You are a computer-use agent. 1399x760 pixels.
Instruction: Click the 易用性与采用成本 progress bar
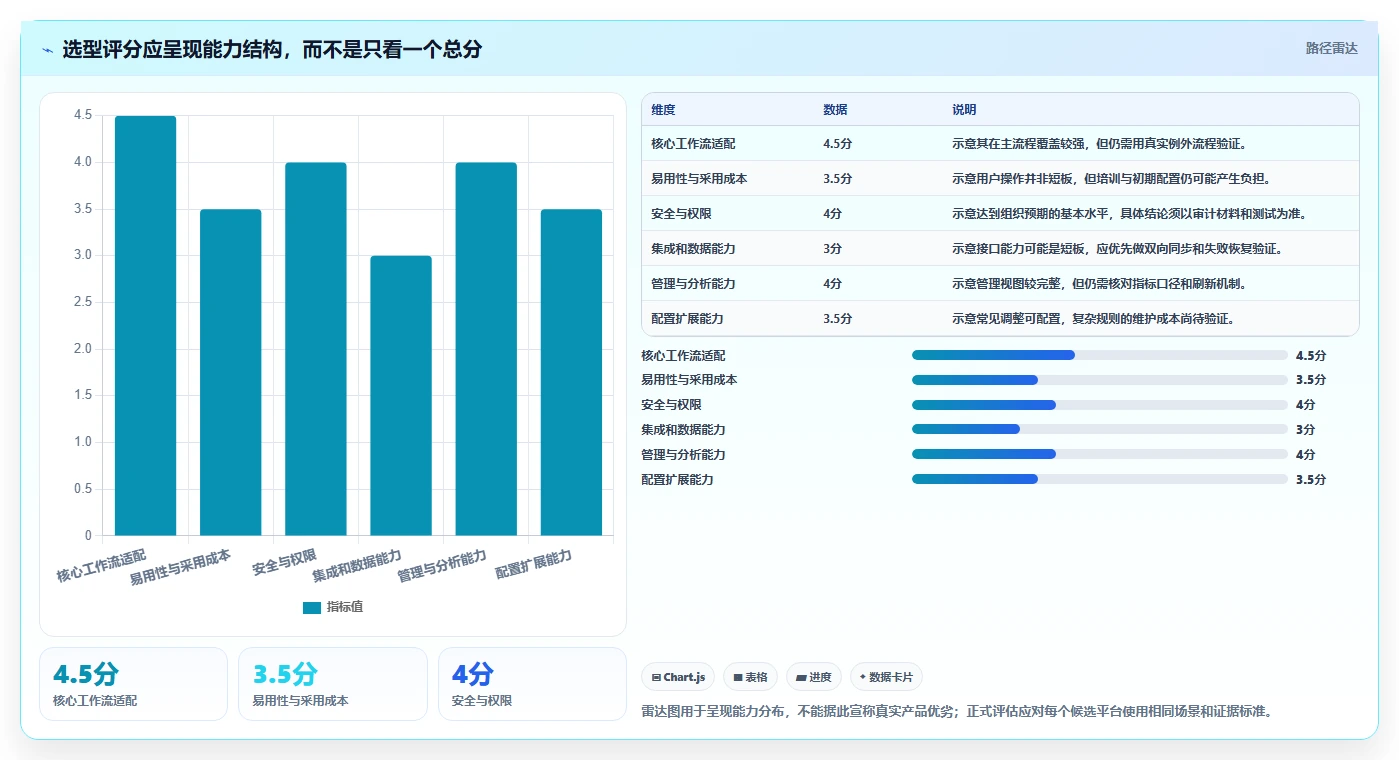1100,380
